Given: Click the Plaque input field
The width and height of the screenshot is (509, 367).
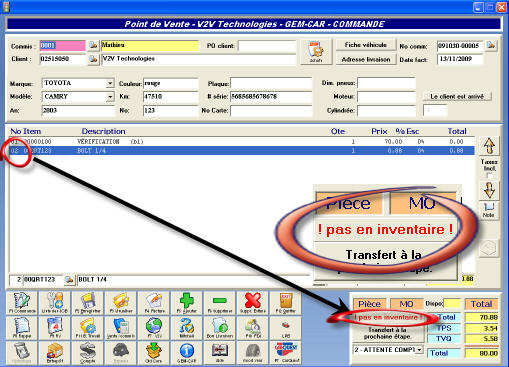Looking at the screenshot, I should [271, 83].
